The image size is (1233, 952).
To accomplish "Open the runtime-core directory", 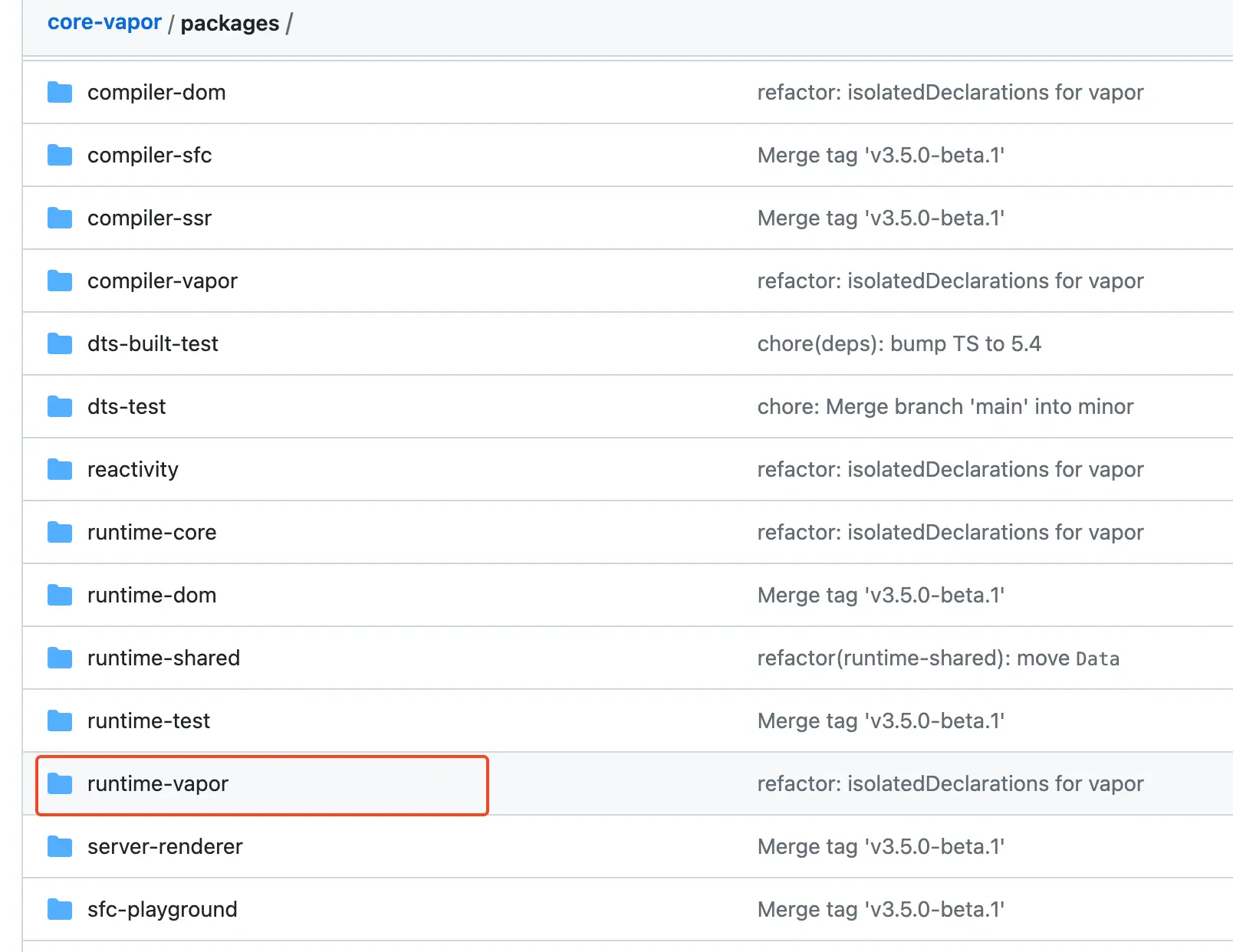I will [x=152, y=533].
